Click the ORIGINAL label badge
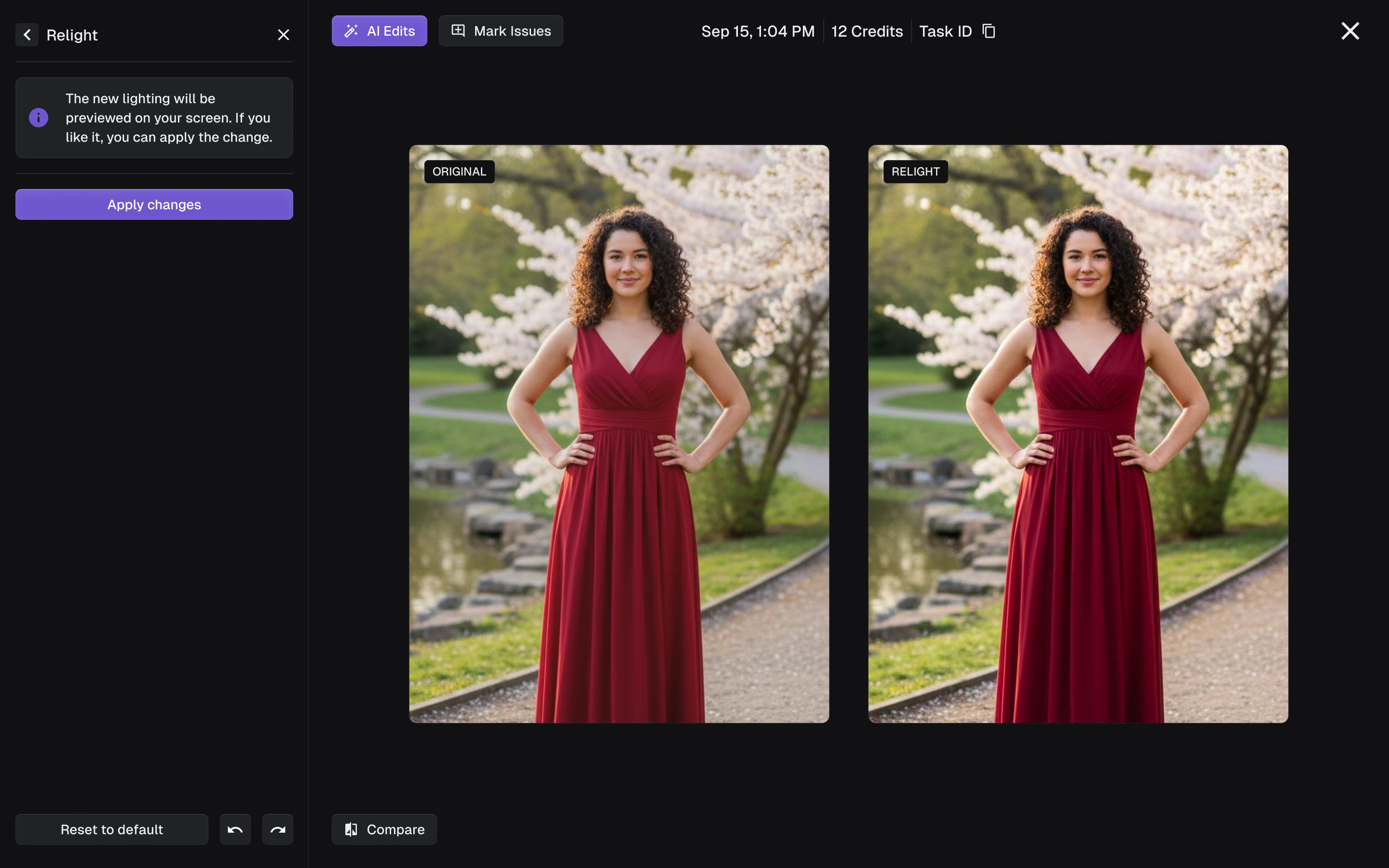Image resolution: width=1389 pixels, height=868 pixels. click(459, 172)
